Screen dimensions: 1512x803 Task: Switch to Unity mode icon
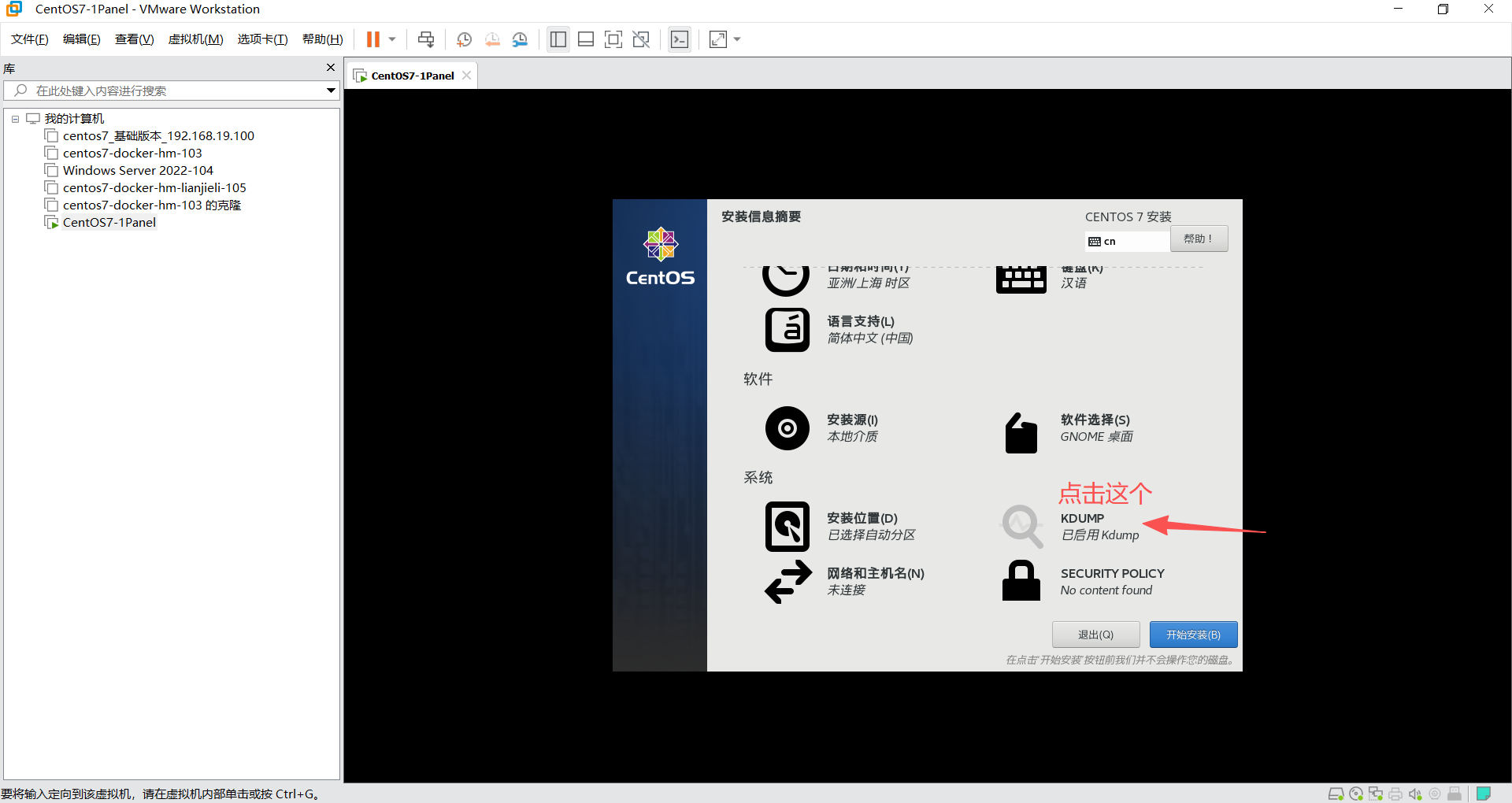point(641,39)
